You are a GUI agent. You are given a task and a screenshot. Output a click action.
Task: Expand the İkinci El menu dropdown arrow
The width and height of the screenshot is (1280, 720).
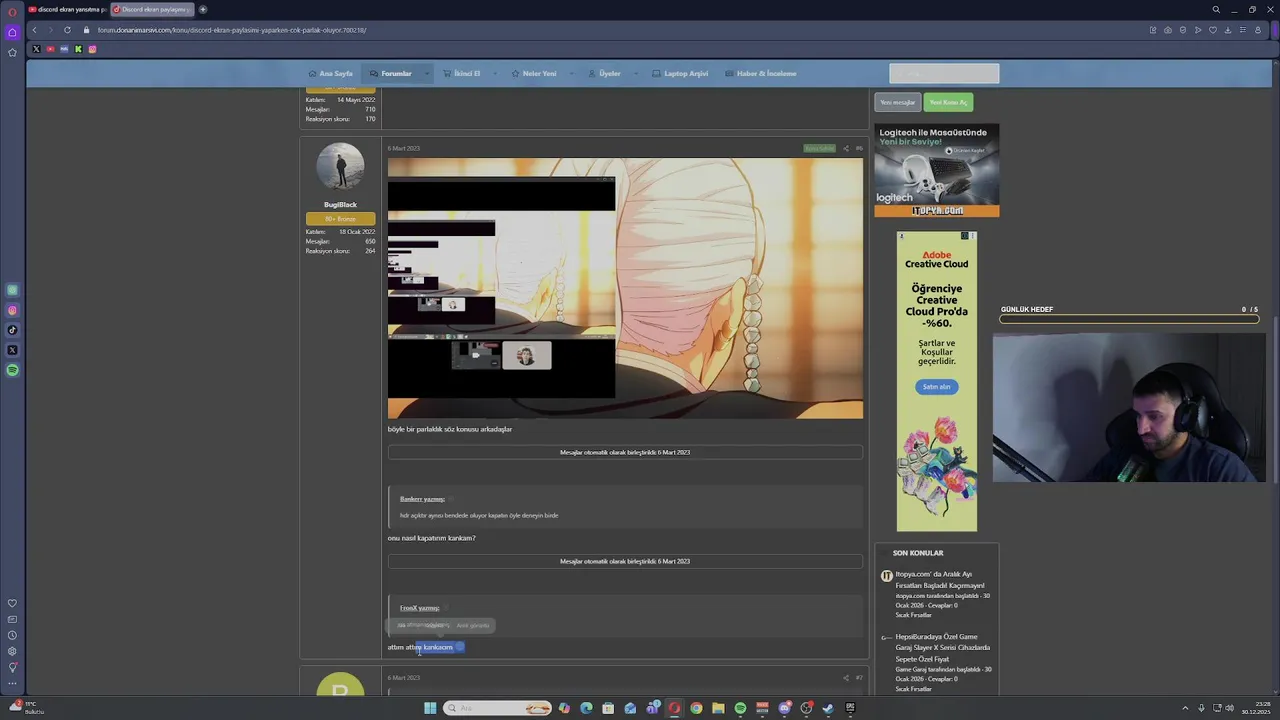(x=496, y=73)
